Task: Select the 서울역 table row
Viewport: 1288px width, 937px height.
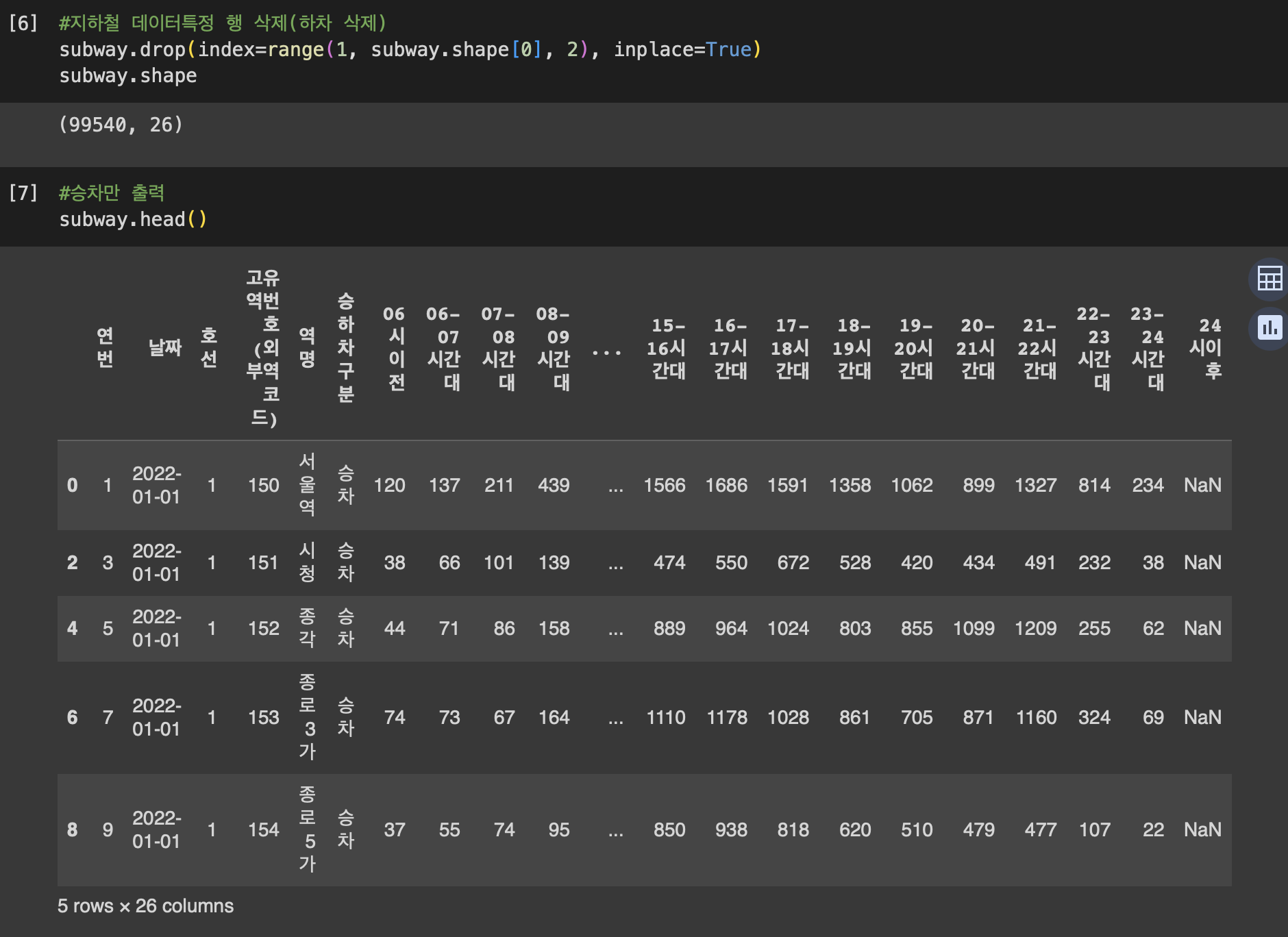Action: click(x=644, y=485)
